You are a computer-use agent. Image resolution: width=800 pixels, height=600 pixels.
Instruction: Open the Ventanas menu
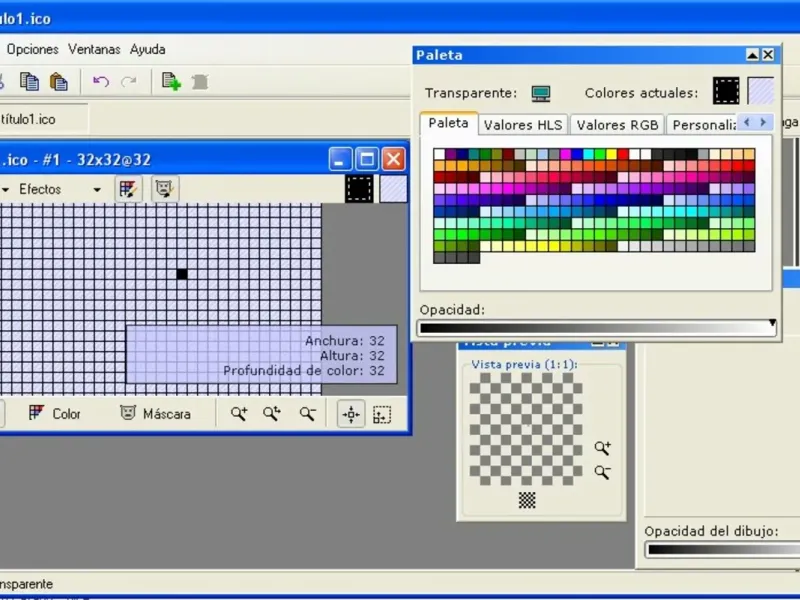coord(94,49)
